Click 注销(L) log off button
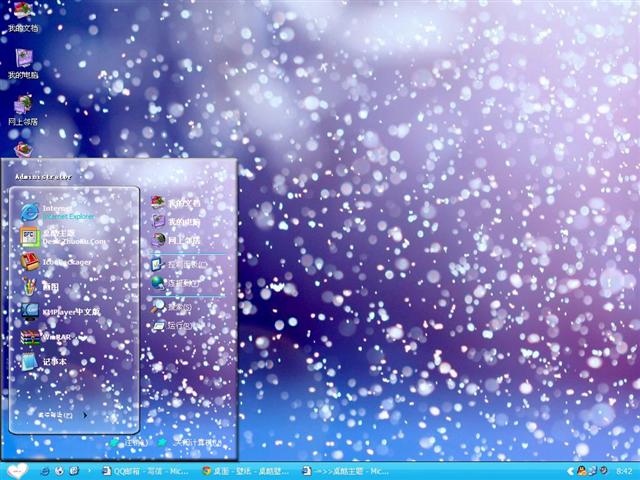This screenshot has width=640, height=480. click(130, 442)
